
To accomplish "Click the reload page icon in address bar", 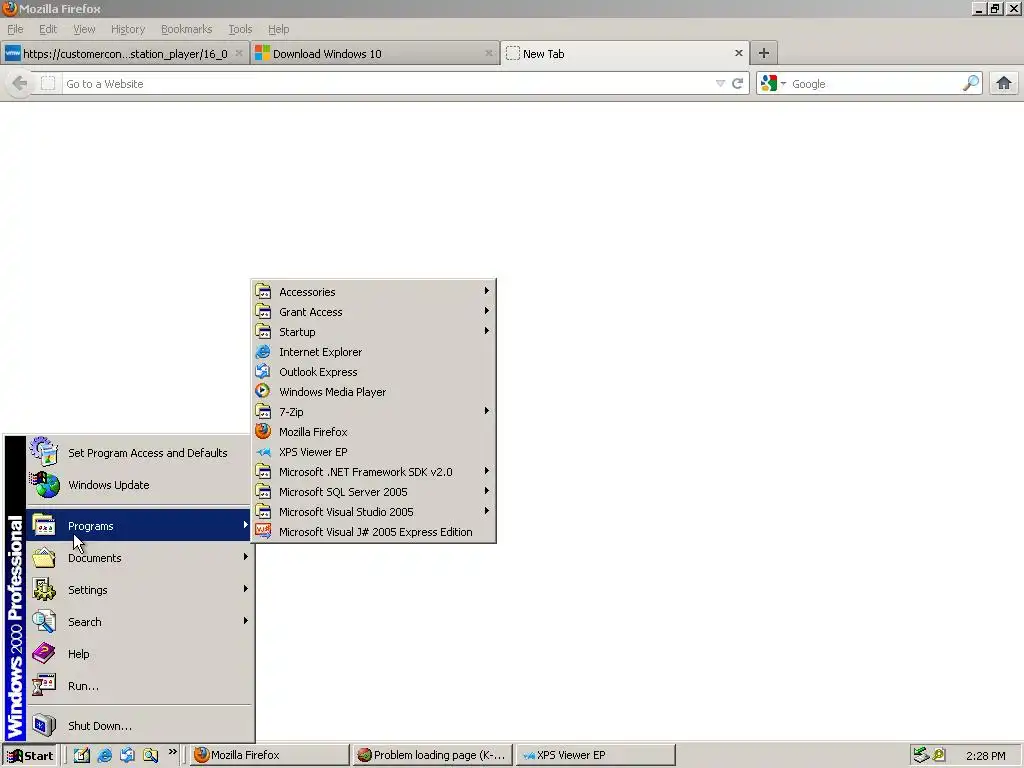I will coord(737,83).
